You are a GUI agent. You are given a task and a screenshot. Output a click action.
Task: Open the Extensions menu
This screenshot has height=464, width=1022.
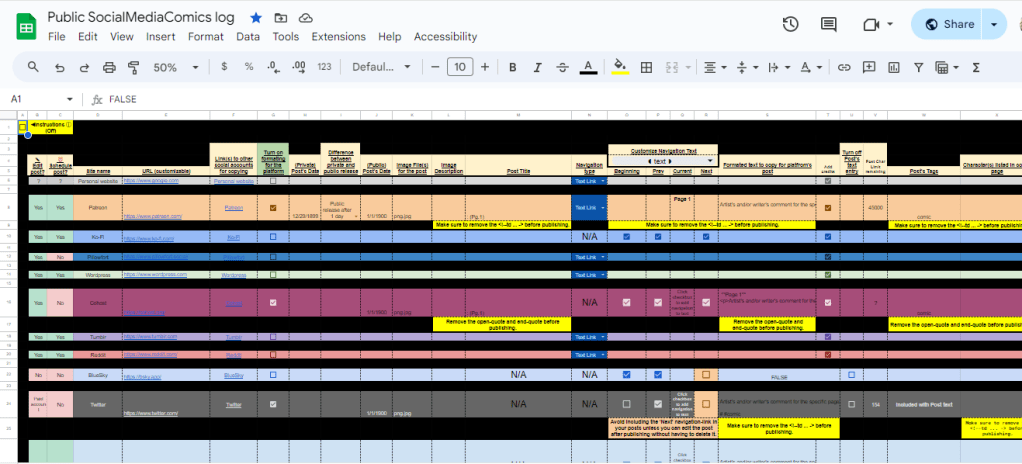pyautogui.click(x=338, y=37)
